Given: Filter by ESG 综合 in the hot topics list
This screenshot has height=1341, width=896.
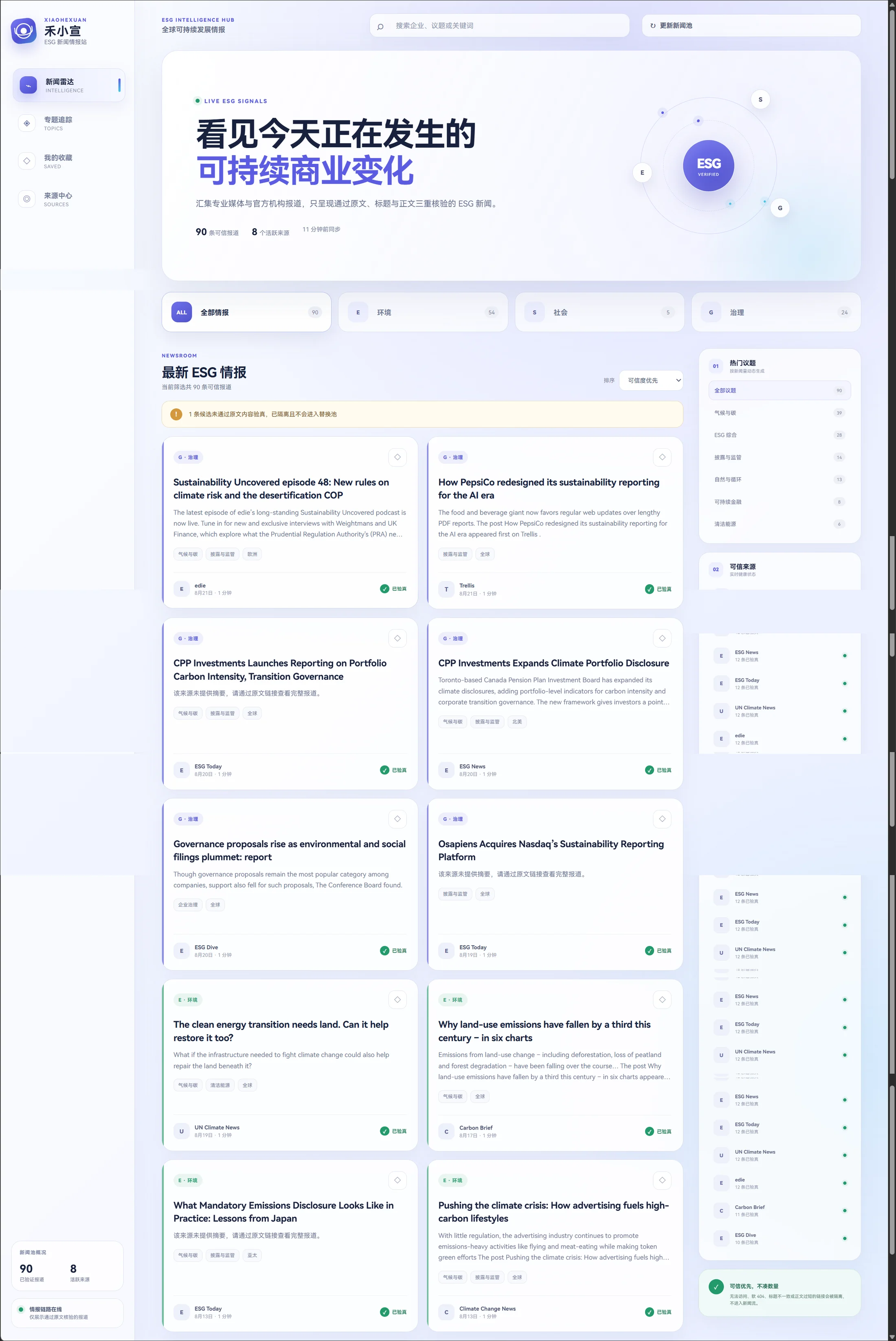Looking at the screenshot, I should coord(780,435).
